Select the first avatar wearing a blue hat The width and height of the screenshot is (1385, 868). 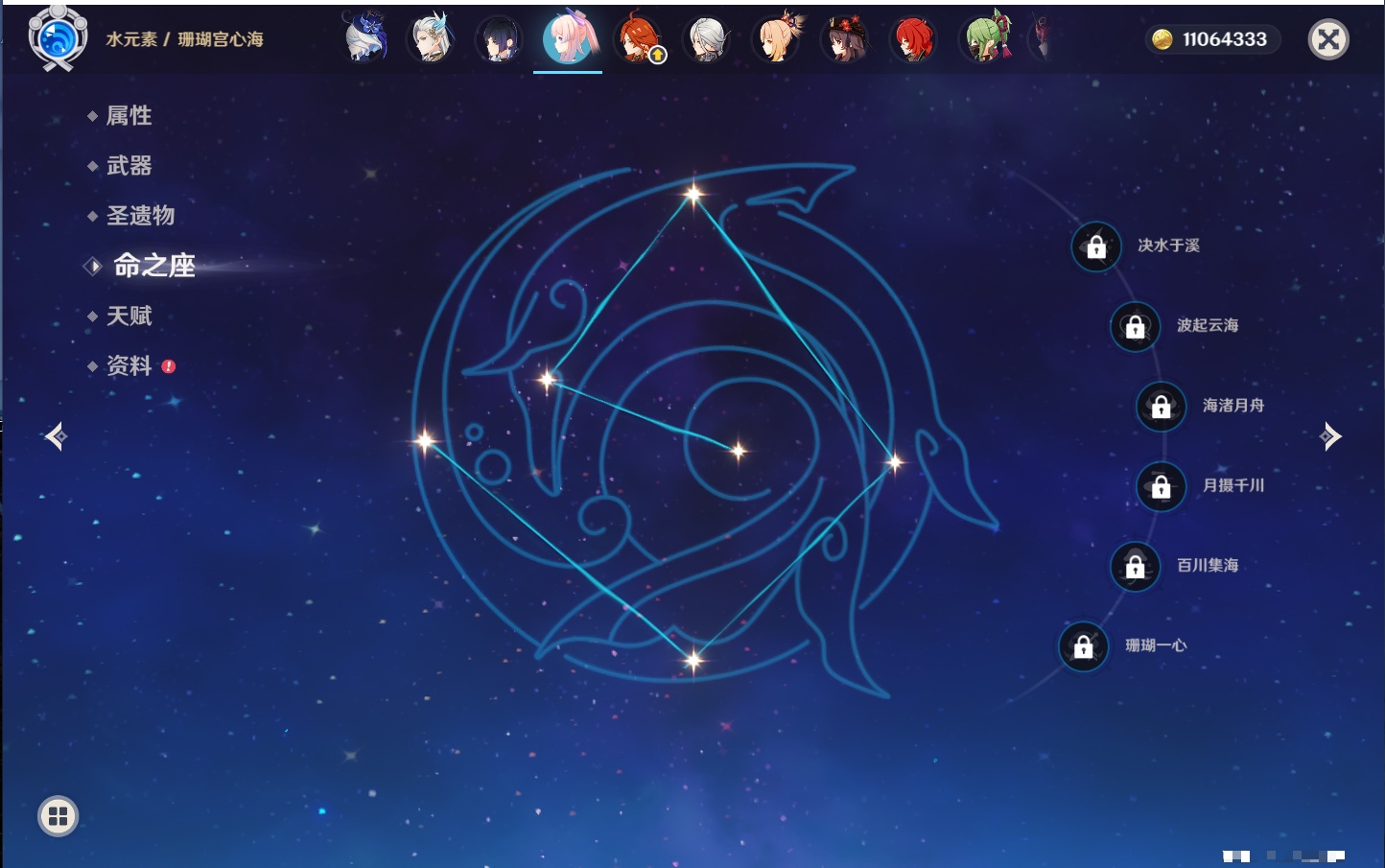pos(364,39)
